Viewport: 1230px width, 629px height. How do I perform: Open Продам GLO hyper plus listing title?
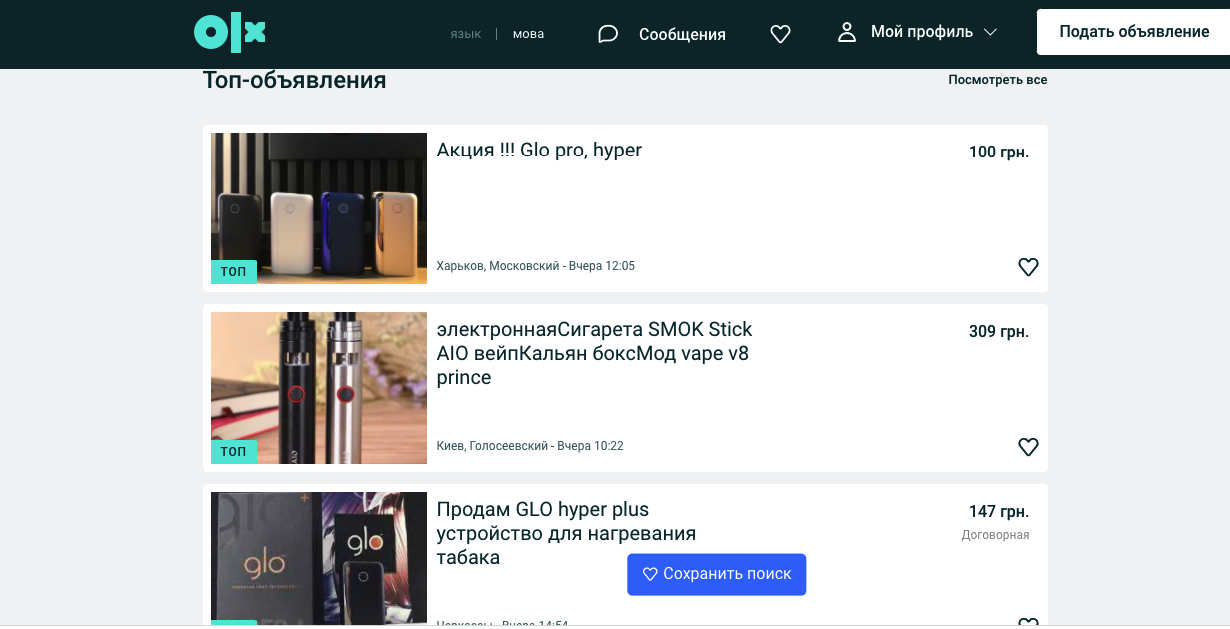567,533
